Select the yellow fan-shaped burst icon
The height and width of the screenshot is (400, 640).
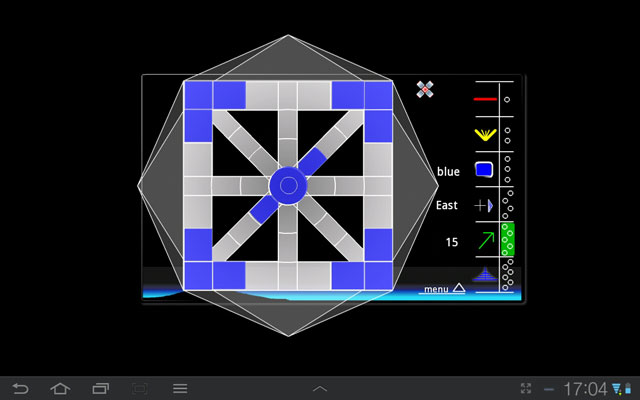pyautogui.click(x=485, y=135)
